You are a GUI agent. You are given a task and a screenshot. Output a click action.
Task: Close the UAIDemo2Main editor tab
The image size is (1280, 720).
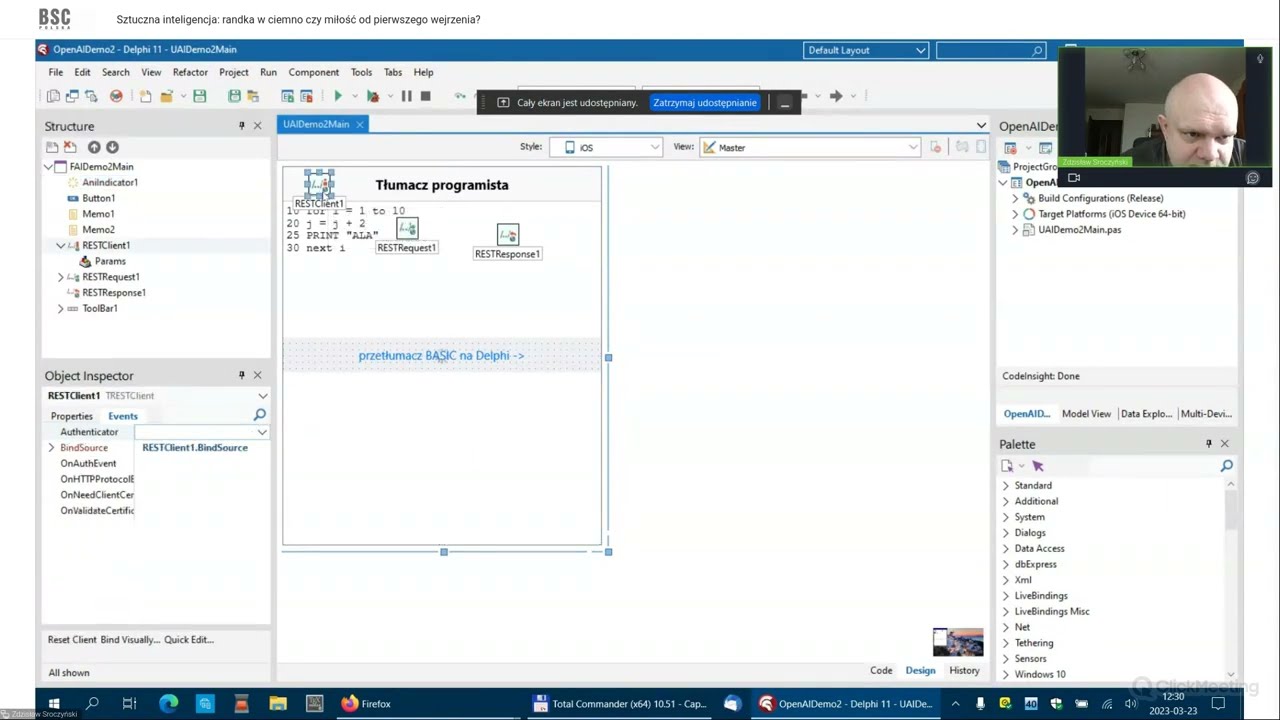pos(360,124)
